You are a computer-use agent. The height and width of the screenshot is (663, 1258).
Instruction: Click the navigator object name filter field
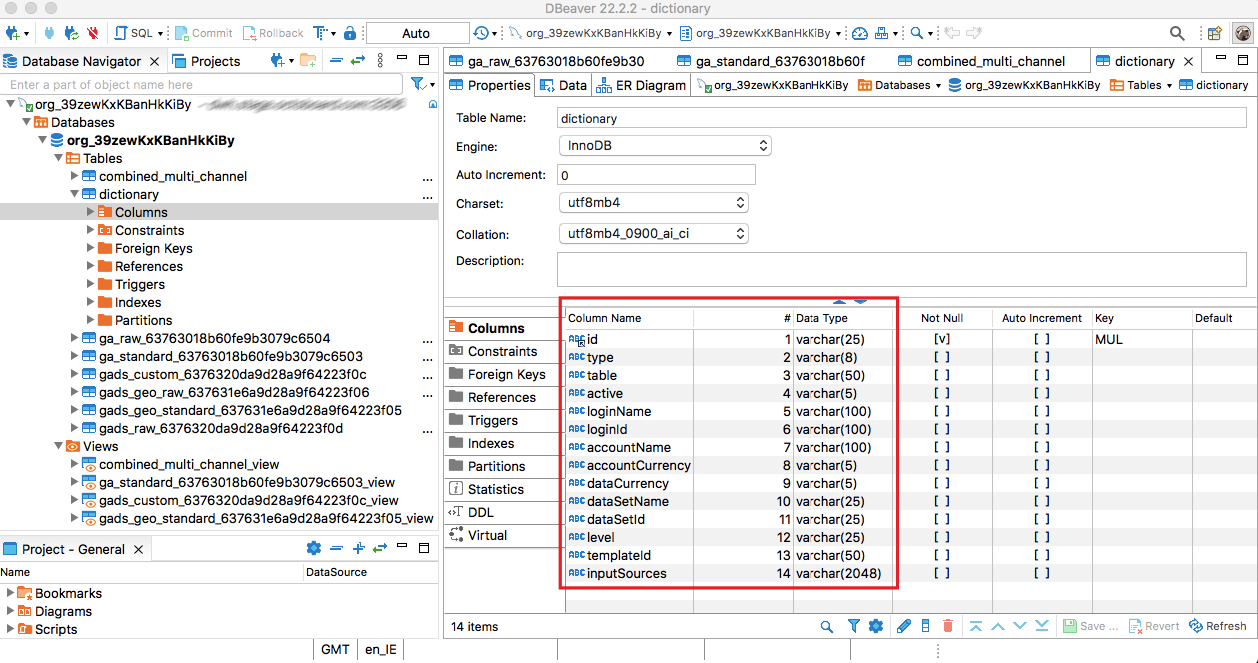[203, 85]
